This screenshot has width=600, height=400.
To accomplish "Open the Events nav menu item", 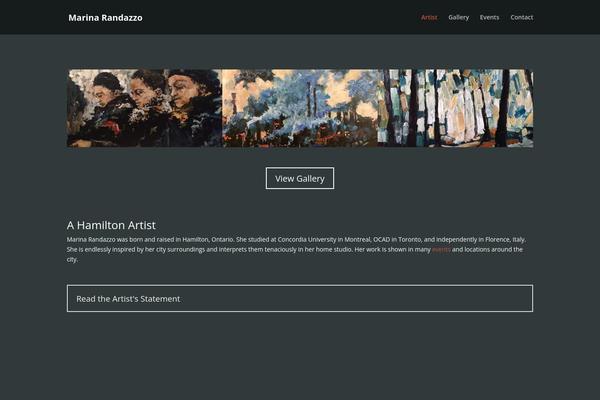I will click(x=489, y=17).
